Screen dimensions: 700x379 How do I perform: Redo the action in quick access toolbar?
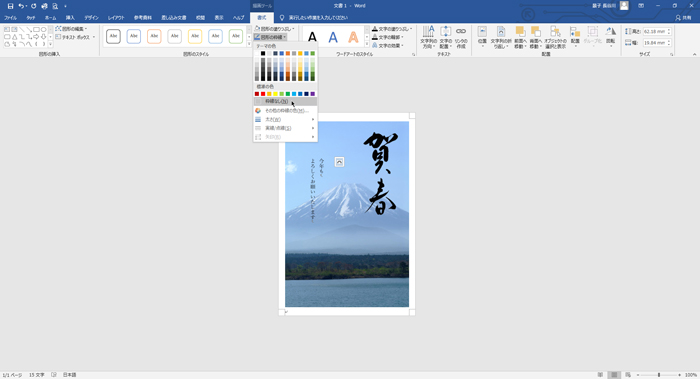pos(33,6)
